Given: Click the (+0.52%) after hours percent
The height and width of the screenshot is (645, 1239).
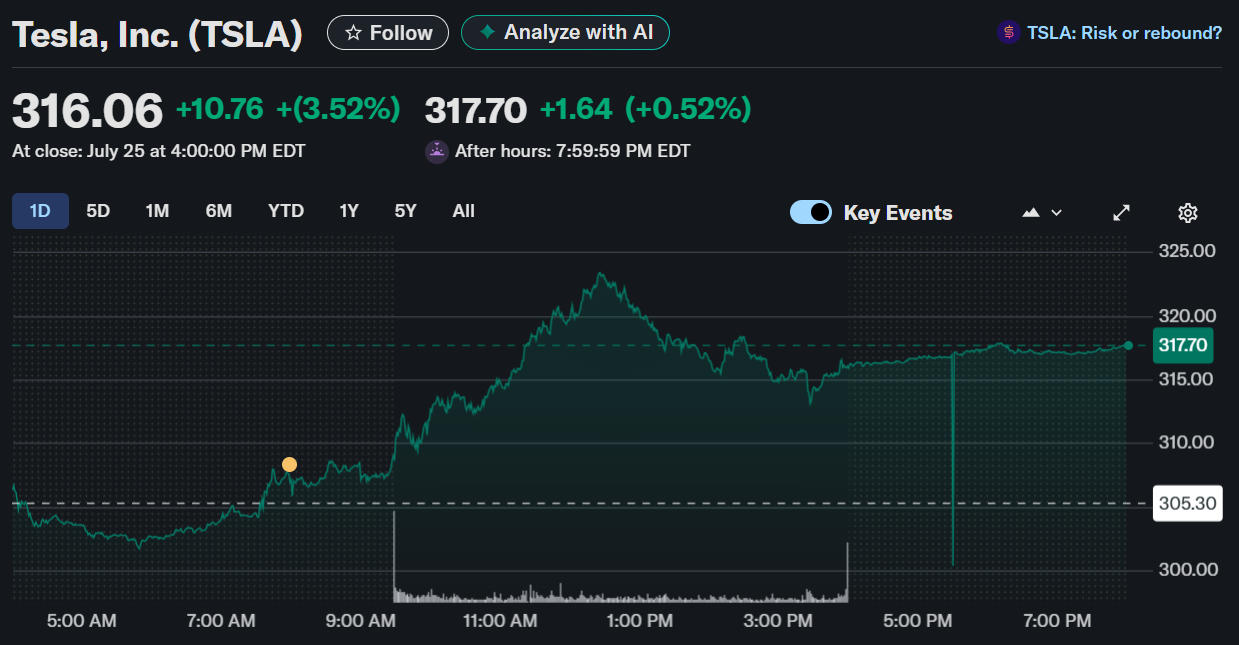Looking at the screenshot, I should click(x=688, y=109).
